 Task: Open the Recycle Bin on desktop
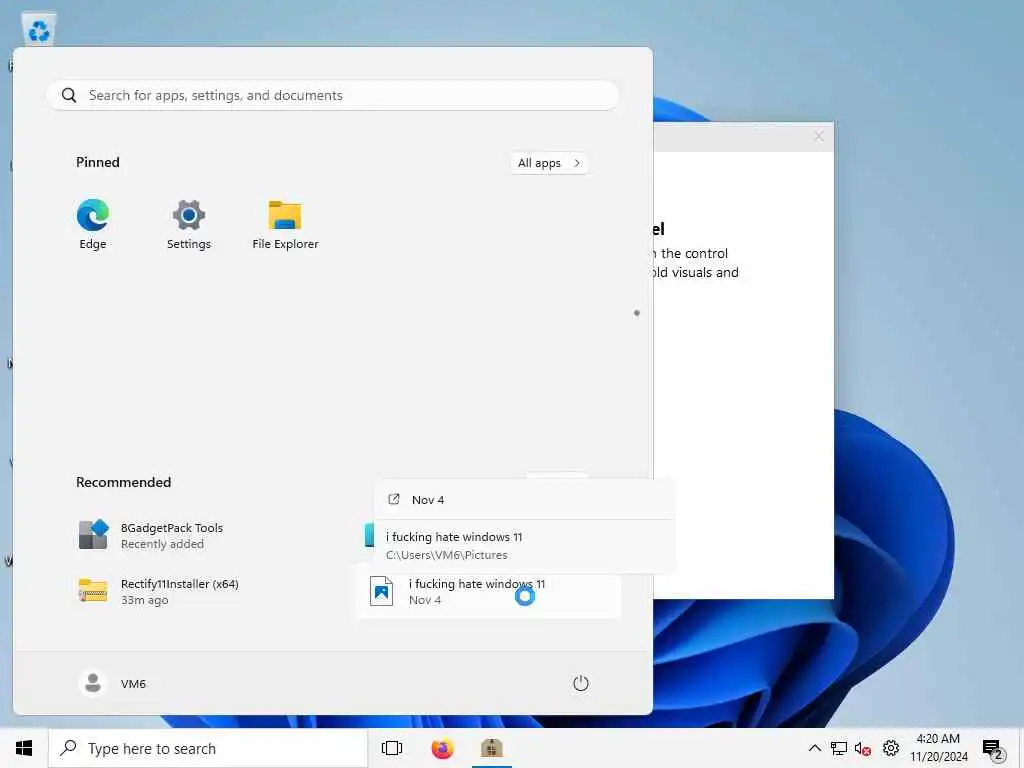click(x=39, y=29)
